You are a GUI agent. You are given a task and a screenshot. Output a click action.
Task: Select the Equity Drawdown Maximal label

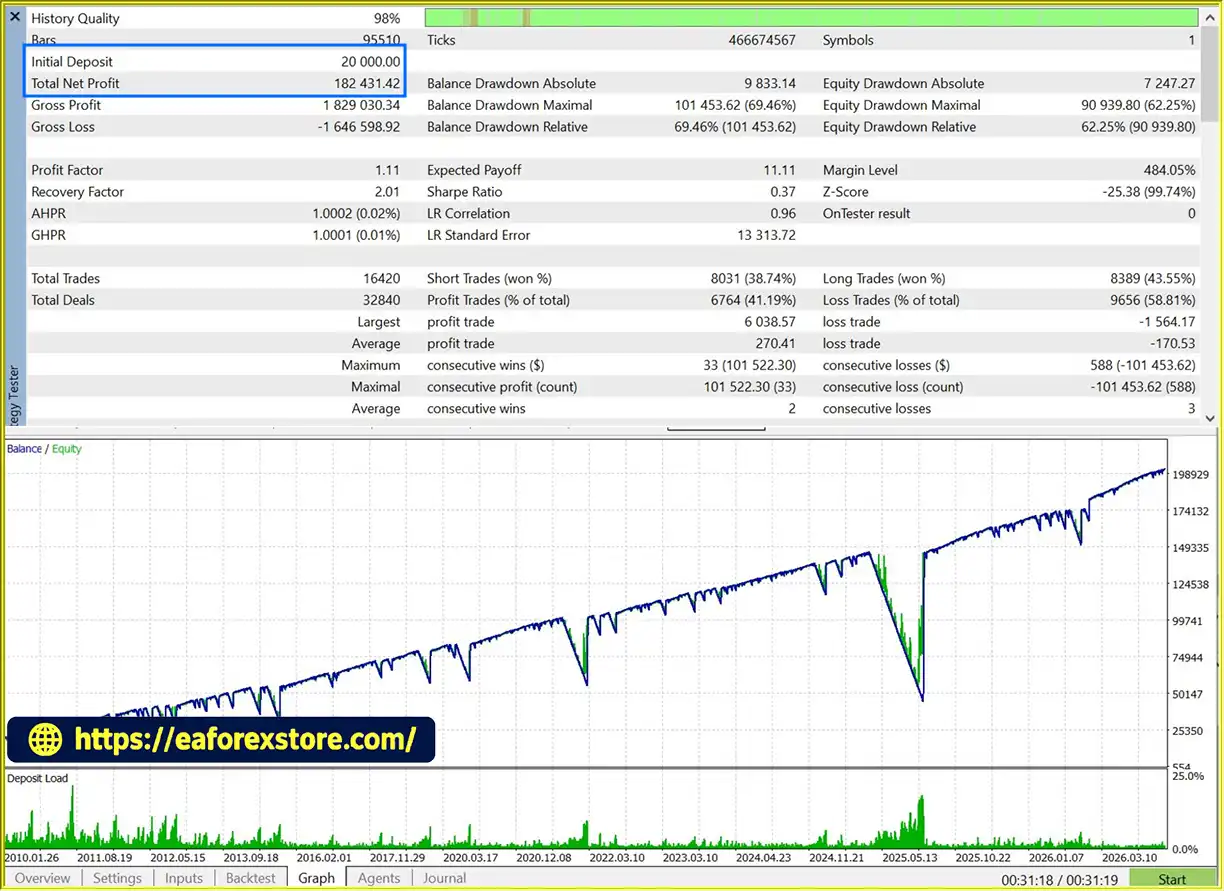tap(901, 105)
